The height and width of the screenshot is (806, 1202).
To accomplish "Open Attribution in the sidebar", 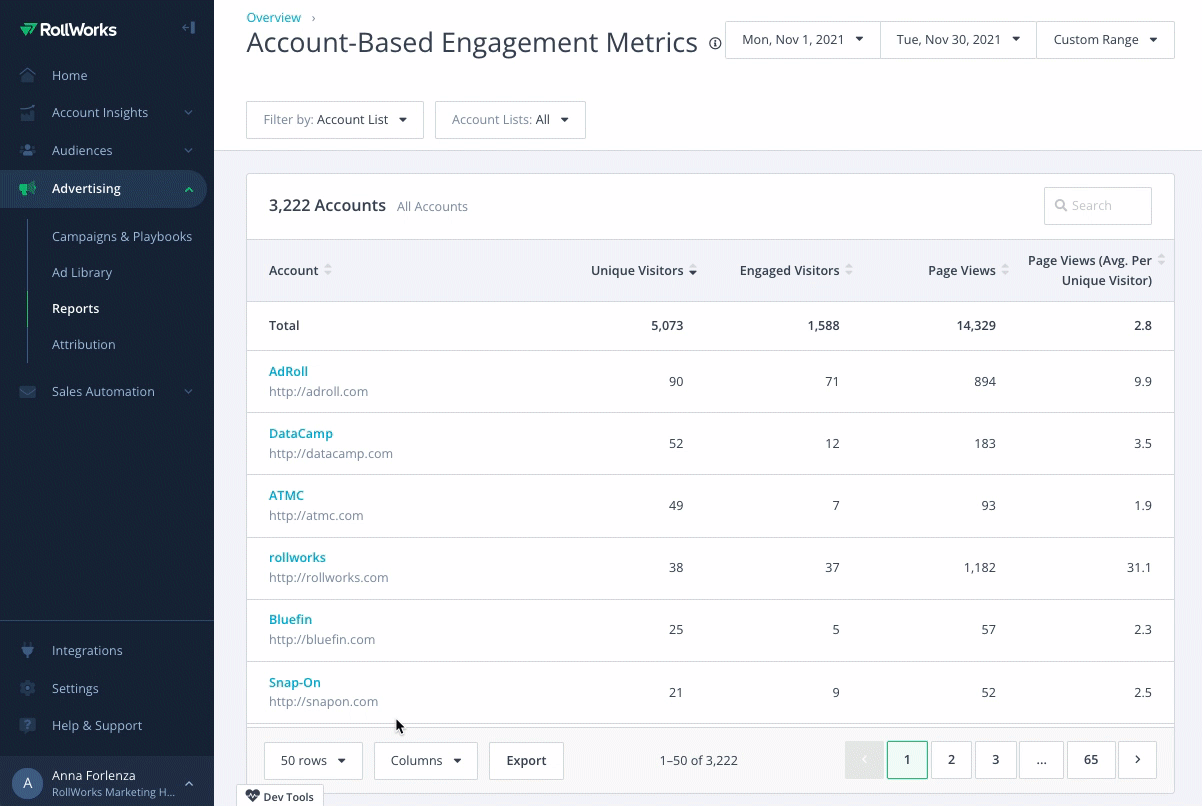I will [x=84, y=345].
